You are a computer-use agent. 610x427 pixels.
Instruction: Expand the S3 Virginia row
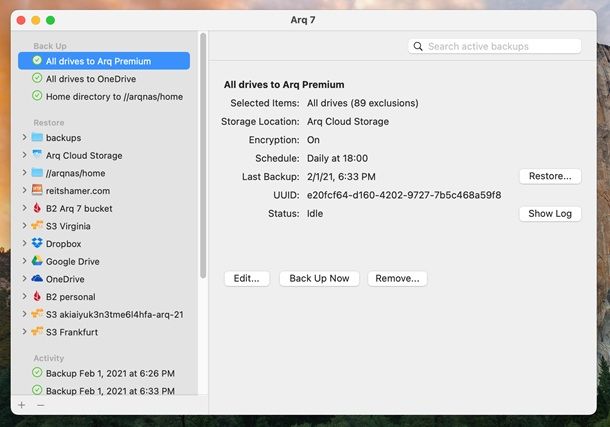pyautogui.click(x=24, y=226)
